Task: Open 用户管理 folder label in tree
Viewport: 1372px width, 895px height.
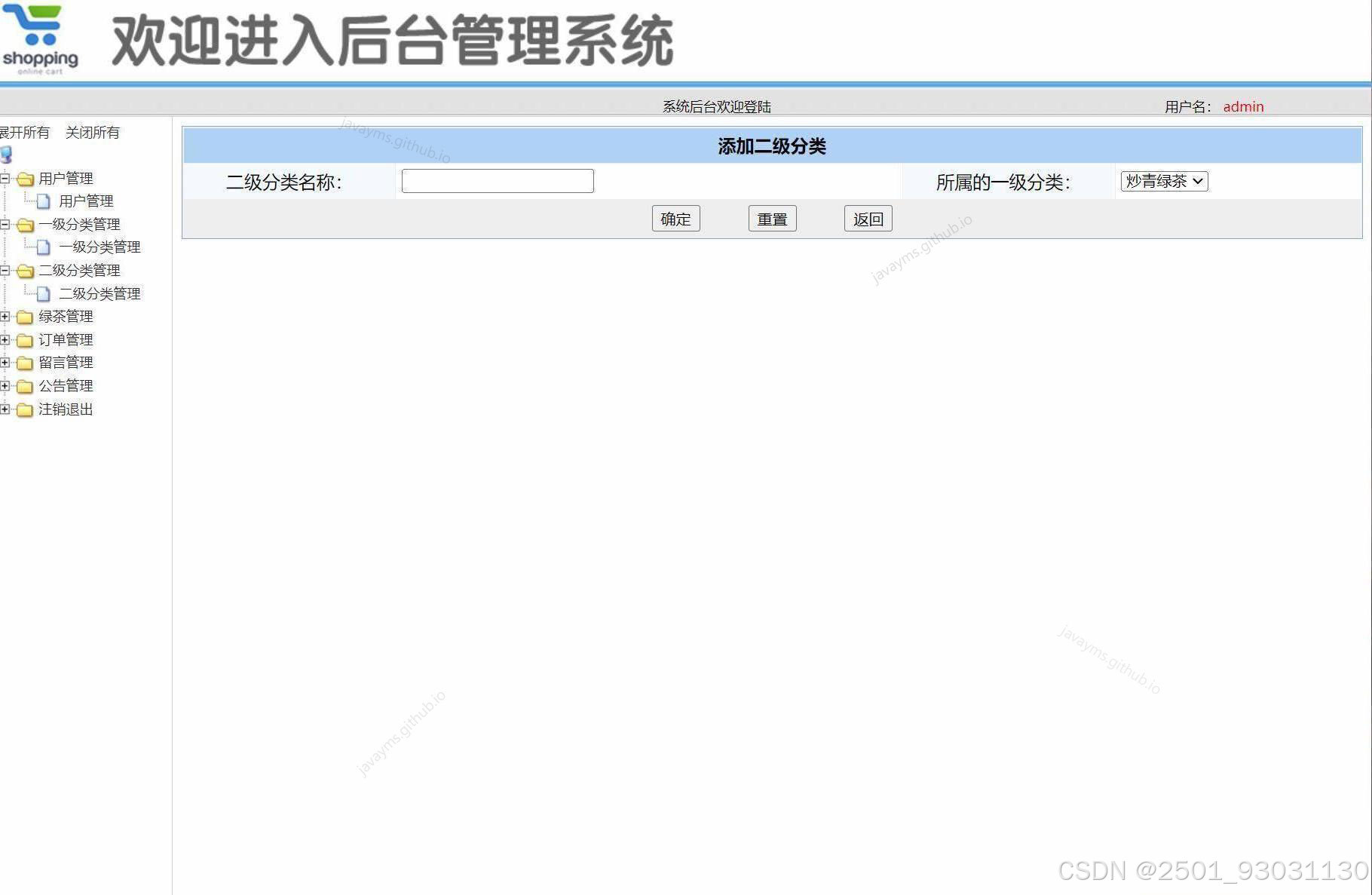Action: click(x=66, y=179)
